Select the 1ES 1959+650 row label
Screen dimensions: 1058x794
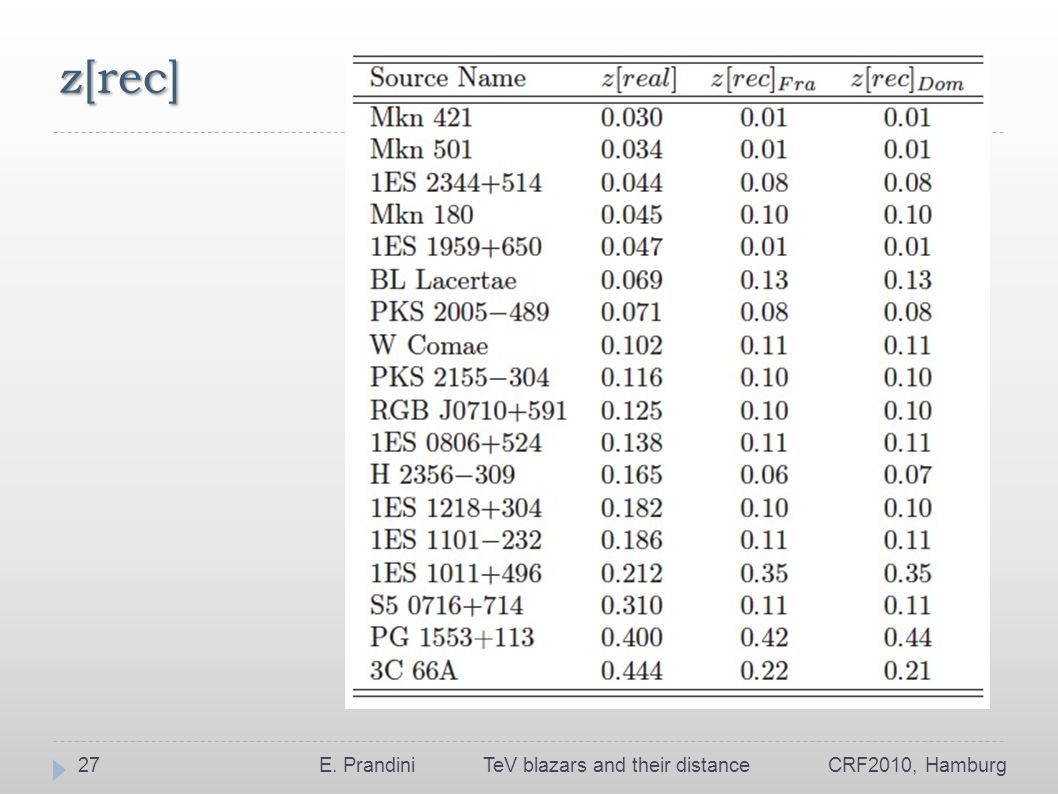click(456, 247)
